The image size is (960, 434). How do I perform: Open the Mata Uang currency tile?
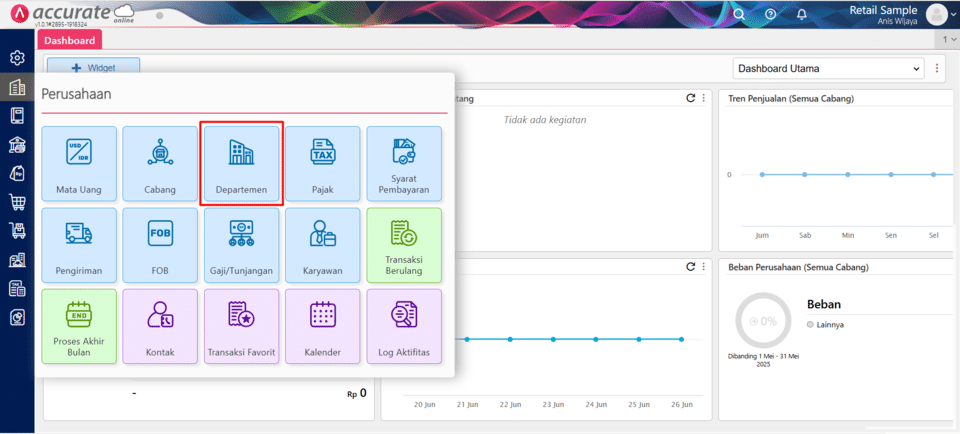coord(79,163)
